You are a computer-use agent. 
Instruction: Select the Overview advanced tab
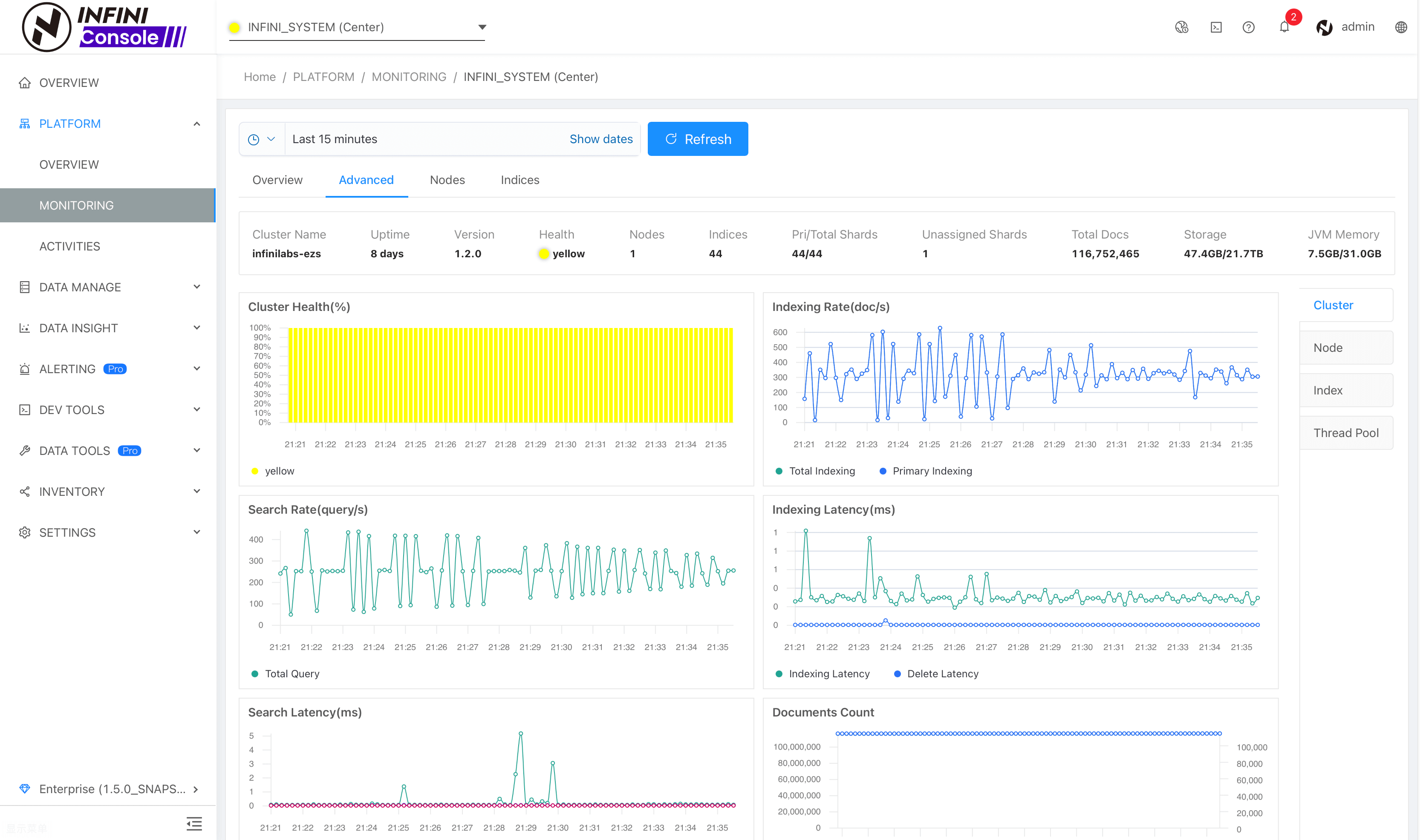coord(278,180)
